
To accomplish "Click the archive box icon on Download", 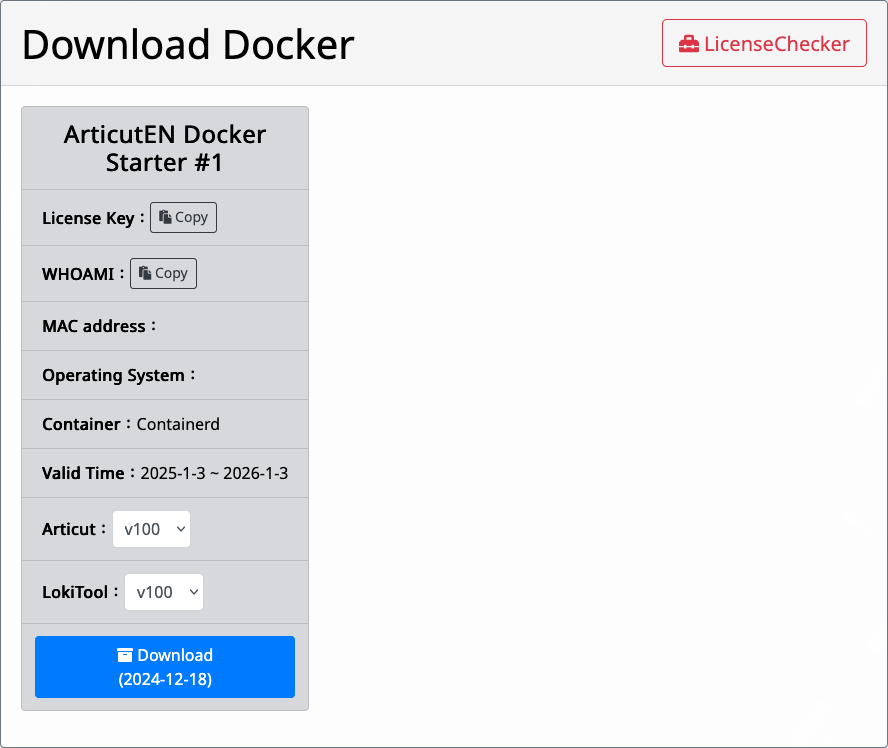I will (125, 655).
